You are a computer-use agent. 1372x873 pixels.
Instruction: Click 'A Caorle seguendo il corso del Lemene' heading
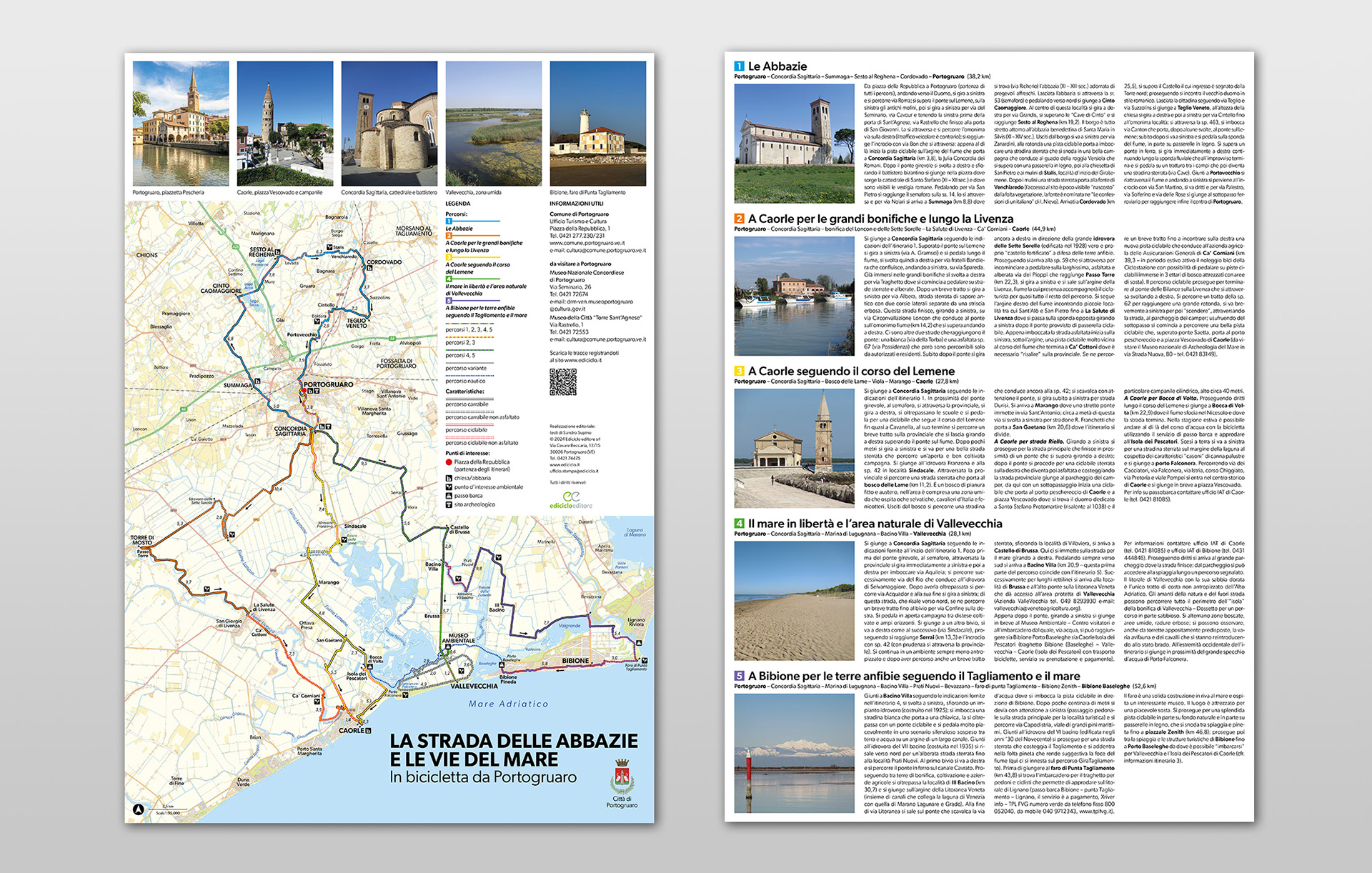tap(851, 371)
